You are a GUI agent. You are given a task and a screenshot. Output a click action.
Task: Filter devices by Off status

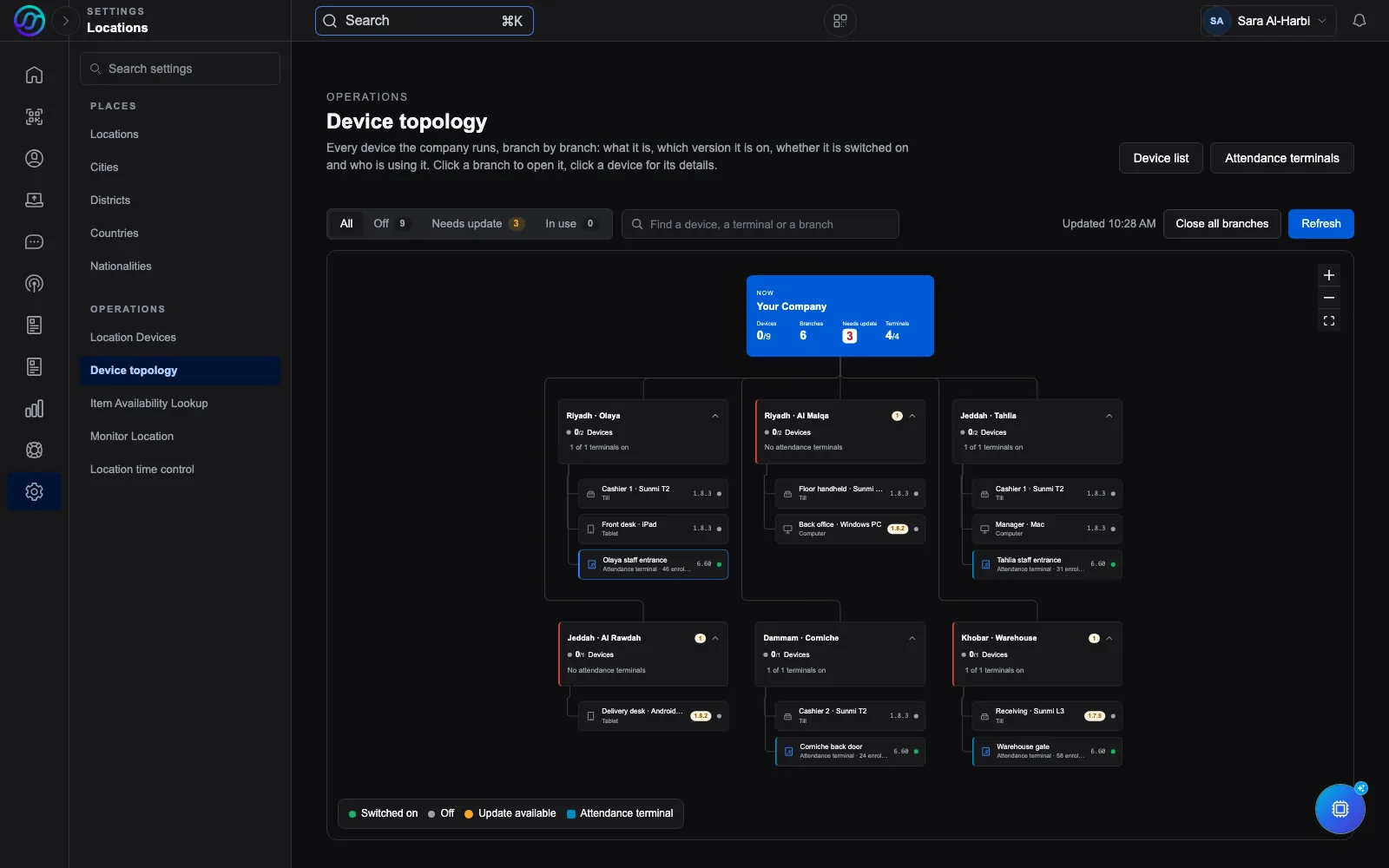tap(391, 224)
